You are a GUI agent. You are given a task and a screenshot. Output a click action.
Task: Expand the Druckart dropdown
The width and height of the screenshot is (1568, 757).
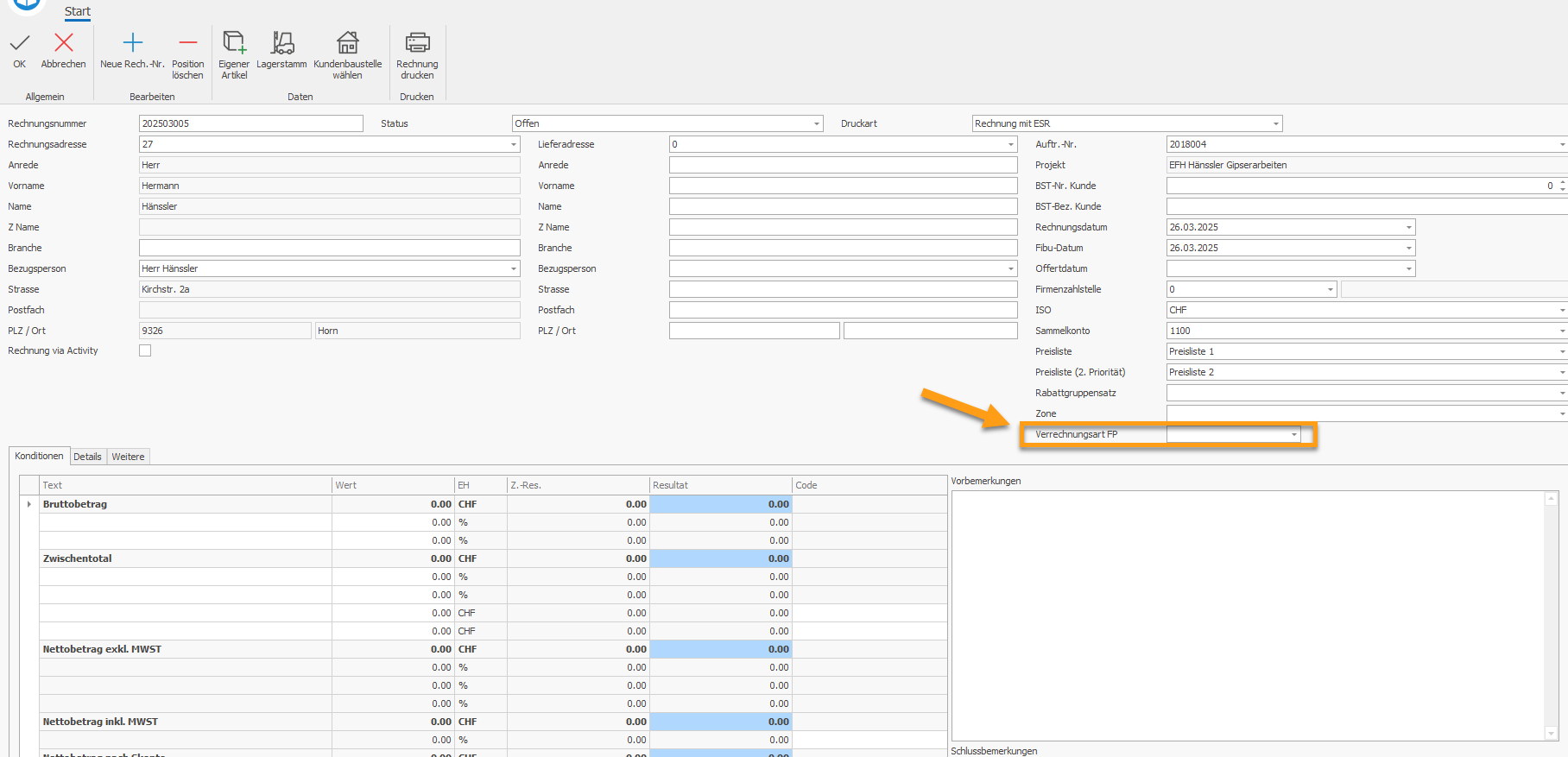click(1275, 123)
